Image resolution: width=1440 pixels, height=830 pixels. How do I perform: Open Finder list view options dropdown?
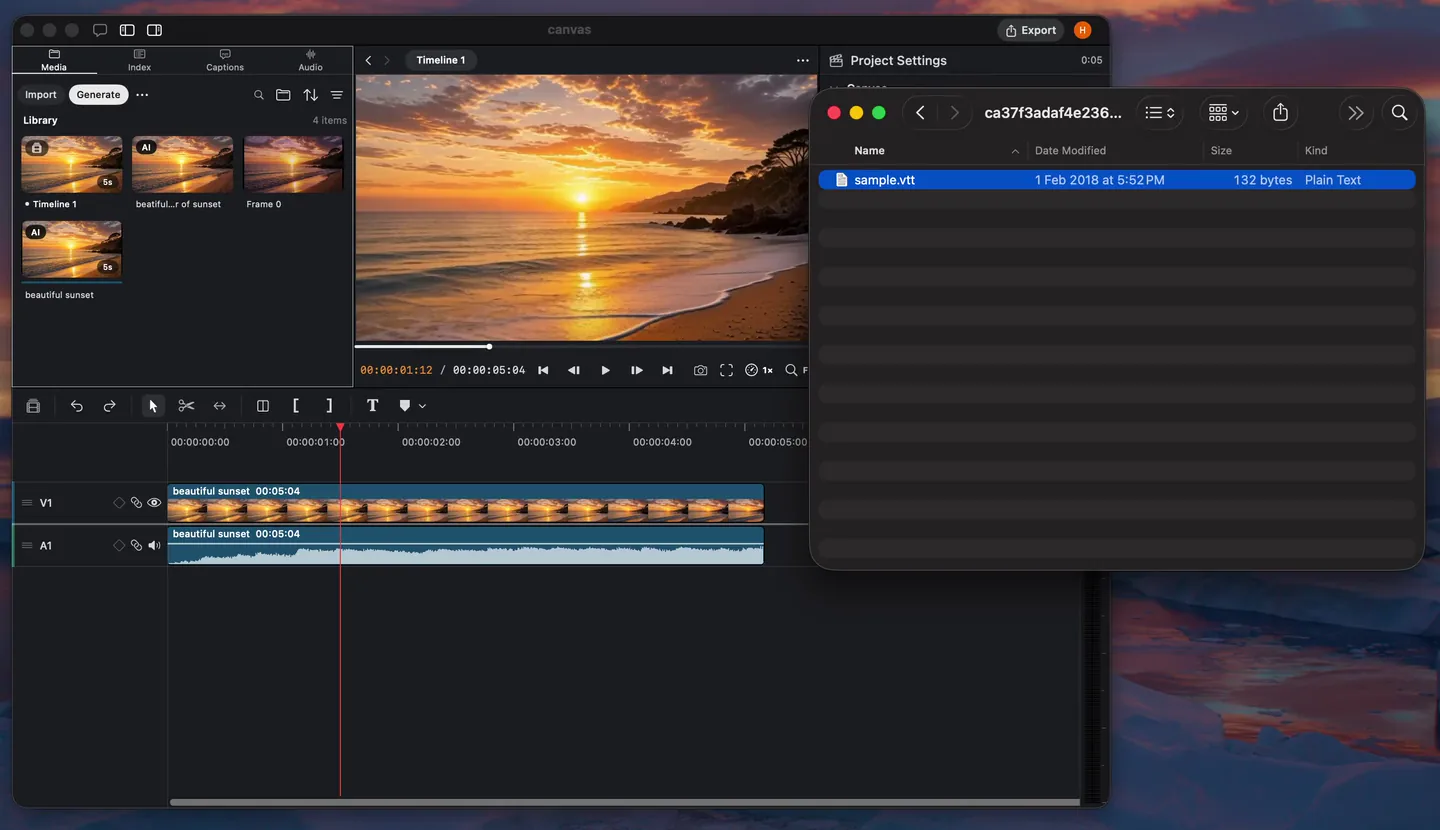click(x=1160, y=113)
